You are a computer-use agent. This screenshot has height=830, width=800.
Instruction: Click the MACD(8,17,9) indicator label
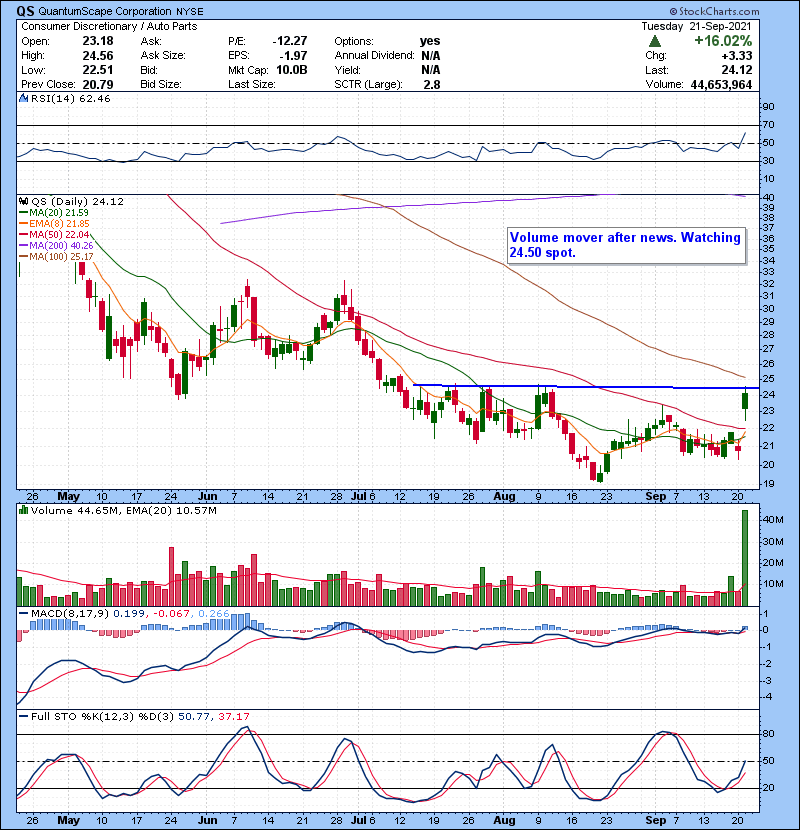tap(70, 614)
